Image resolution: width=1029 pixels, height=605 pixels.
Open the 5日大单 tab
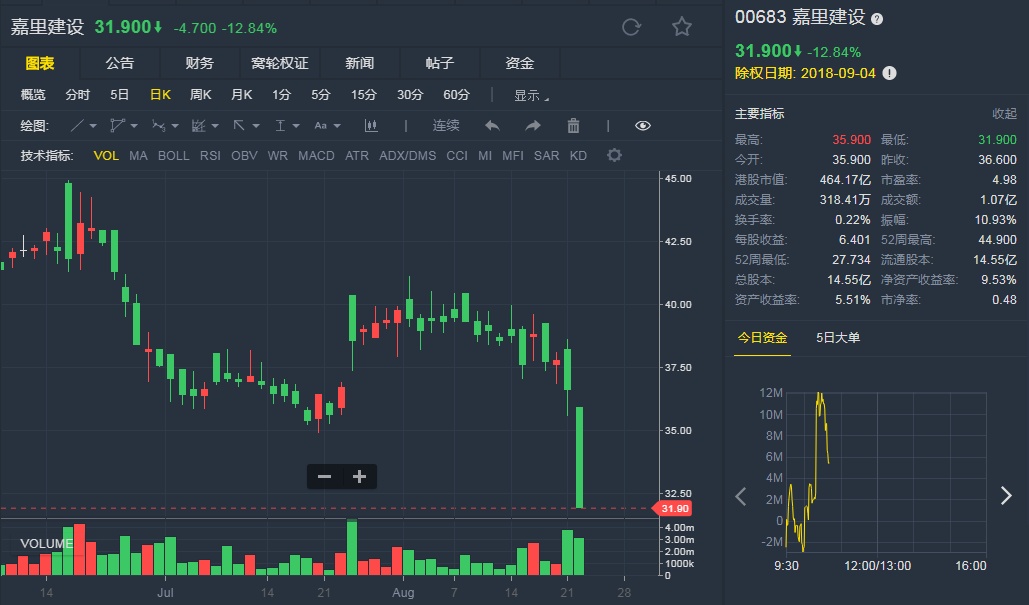(x=838, y=338)
